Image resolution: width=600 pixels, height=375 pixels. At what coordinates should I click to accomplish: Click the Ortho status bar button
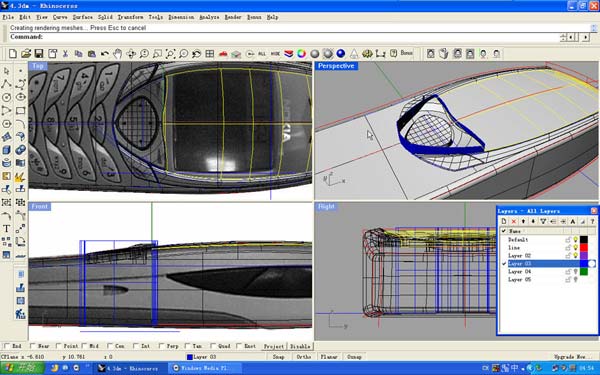(x=304, y=357)
